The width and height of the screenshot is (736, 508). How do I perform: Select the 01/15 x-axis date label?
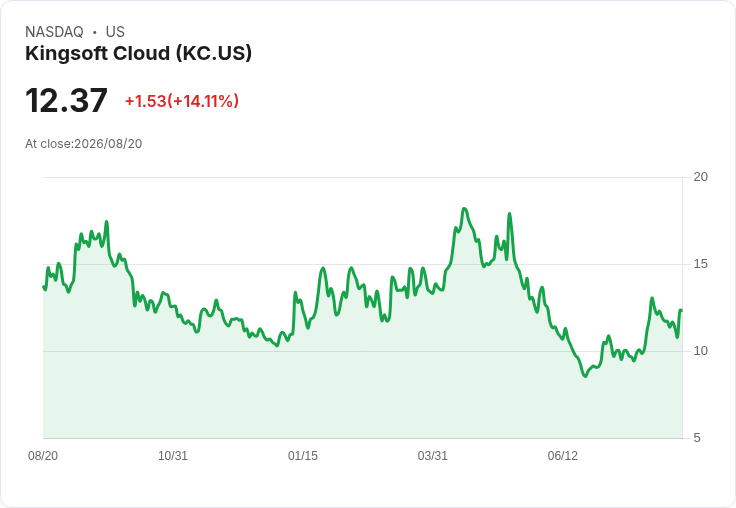tap(303, 455)
